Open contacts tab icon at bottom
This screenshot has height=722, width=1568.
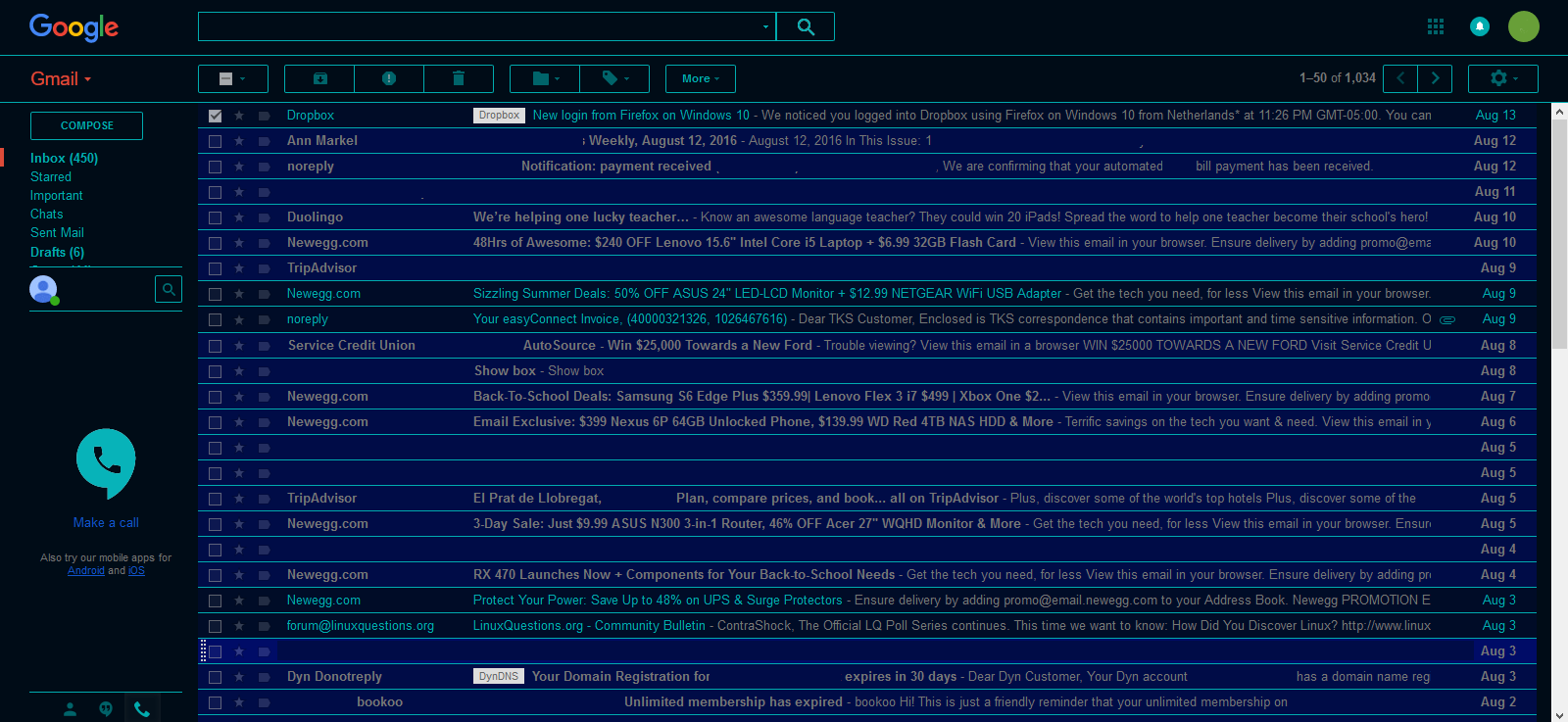pos(70,709)
